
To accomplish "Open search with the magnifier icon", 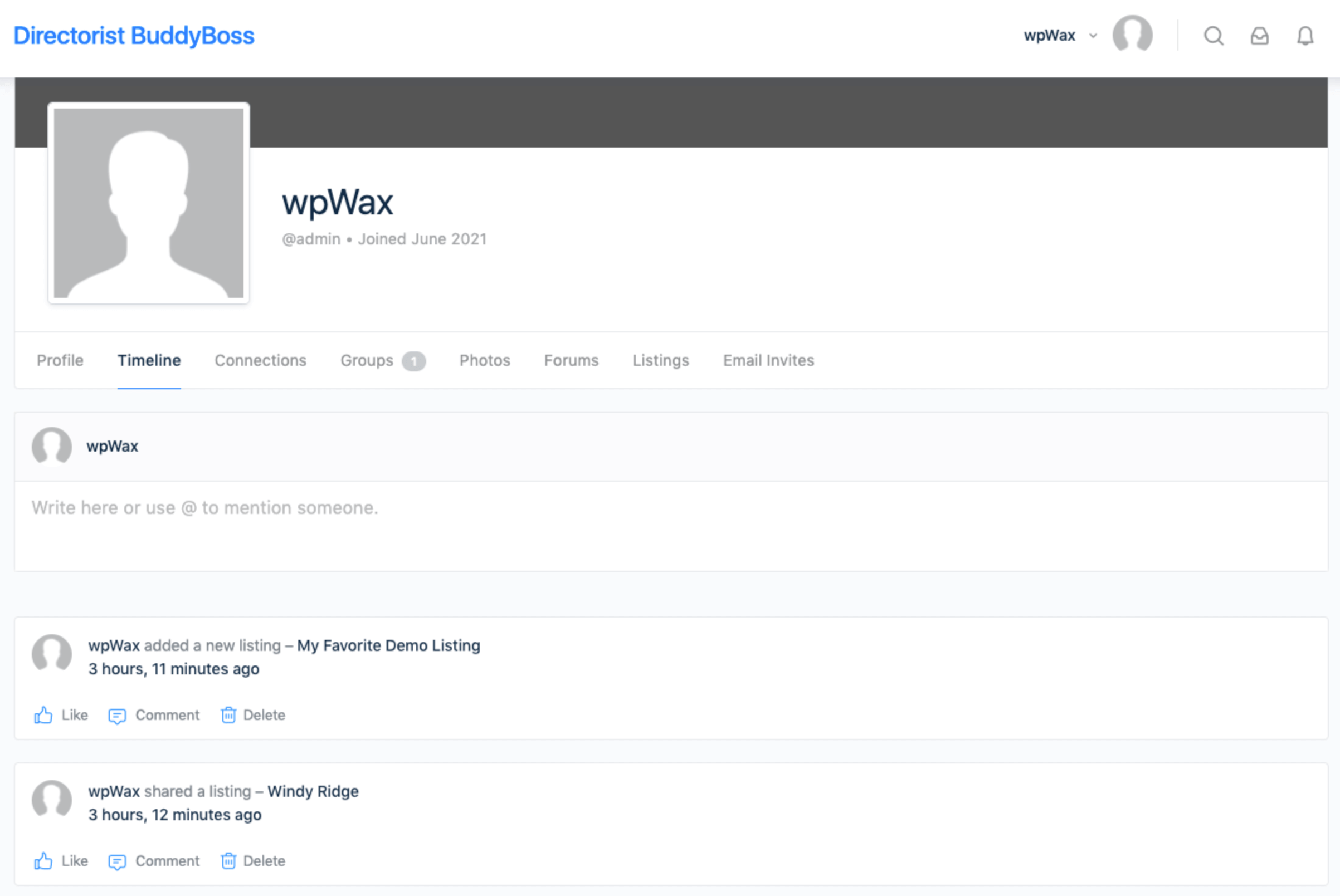I will pos(1213,36).
